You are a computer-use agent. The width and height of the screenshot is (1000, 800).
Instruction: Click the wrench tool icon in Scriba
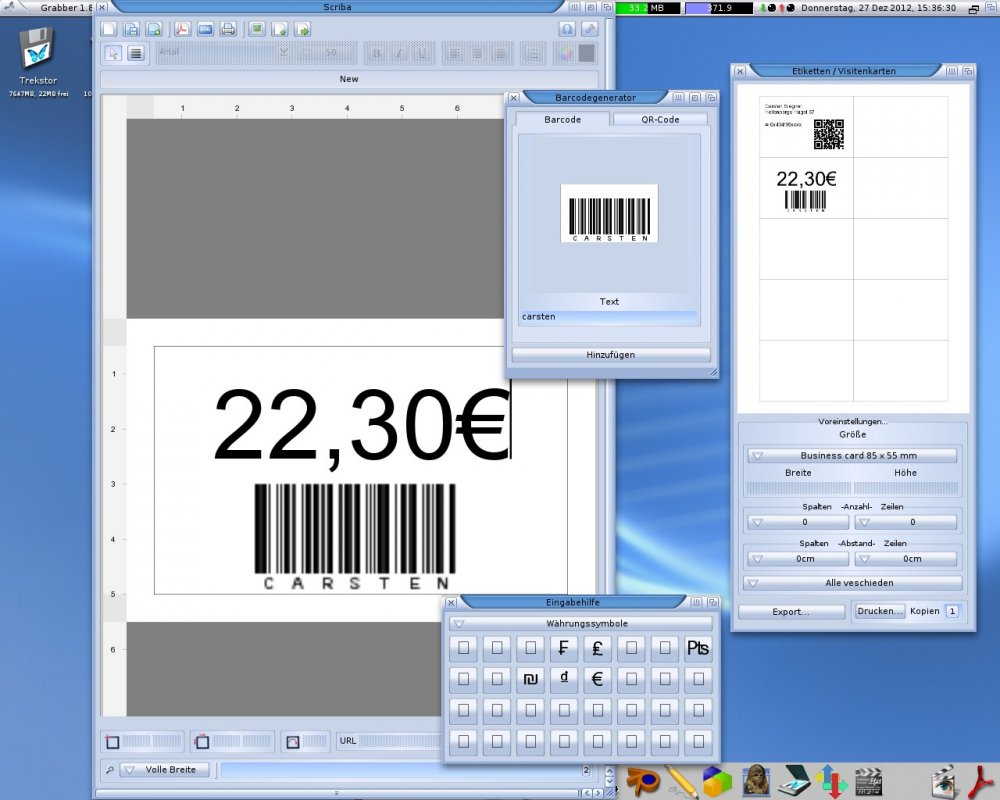click(590, 29)
